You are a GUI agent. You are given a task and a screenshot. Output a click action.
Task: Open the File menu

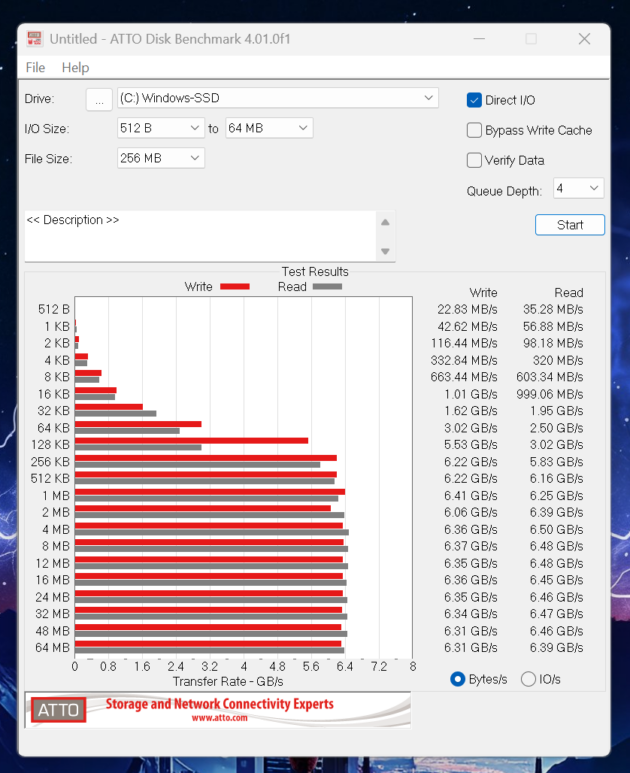pos(35,68)
